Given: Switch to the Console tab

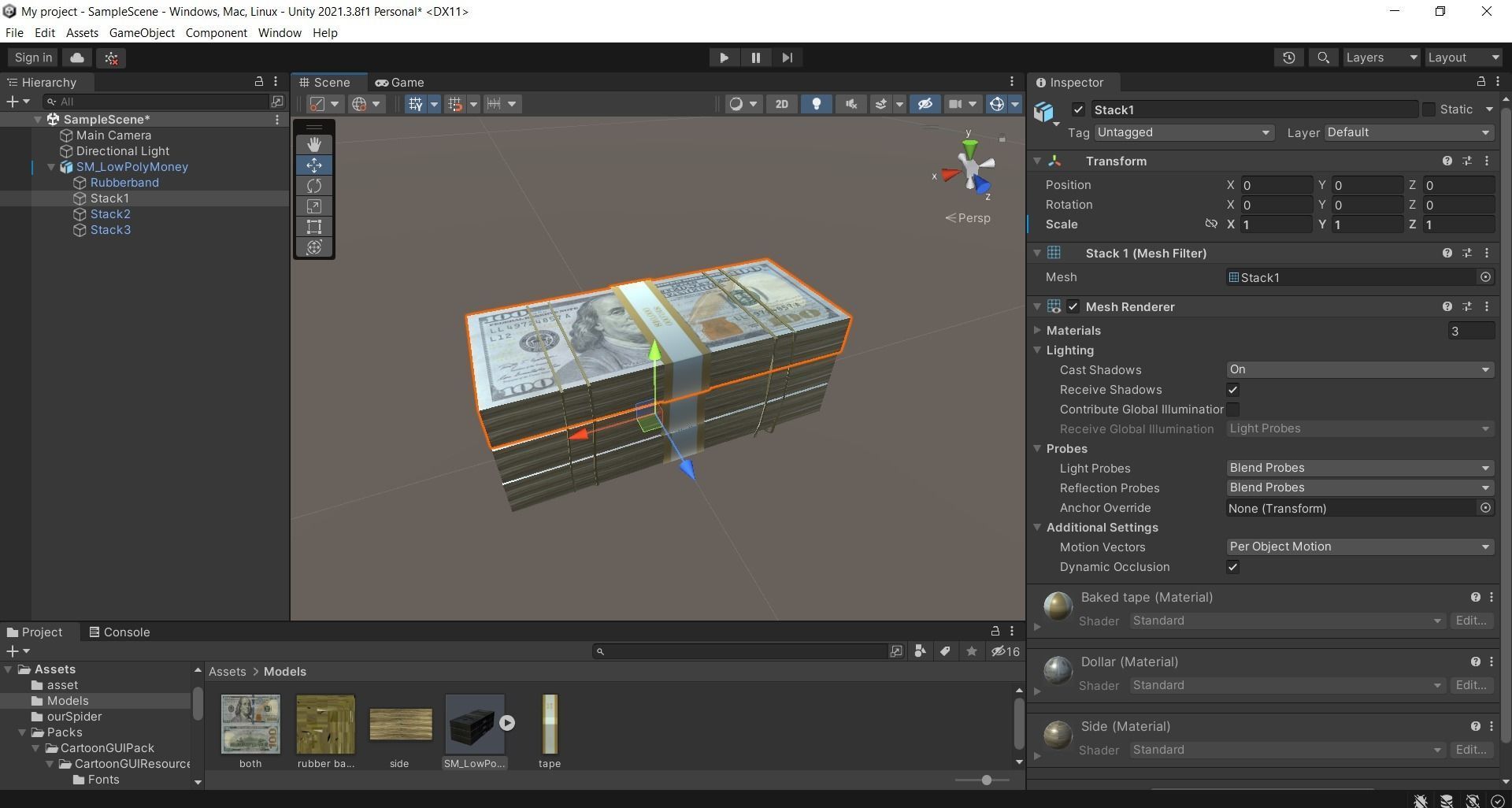Looking at the screenshot, I should click(x=119, y=632).
